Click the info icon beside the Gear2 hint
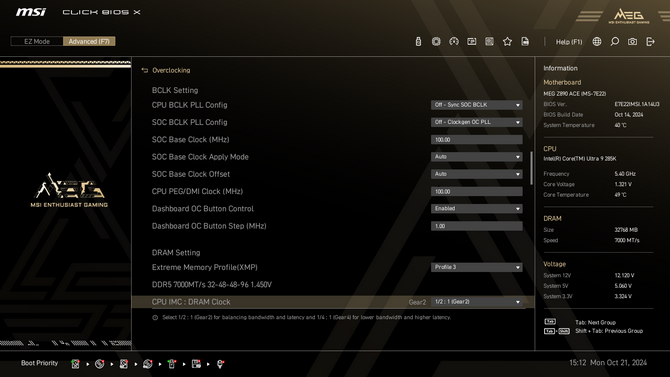670x377 pixels. (x=155, y=318)
